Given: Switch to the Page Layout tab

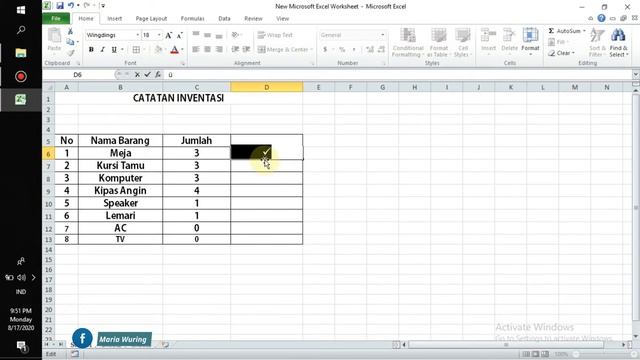Looking at the screenshot, I should (x=151, y=18).
